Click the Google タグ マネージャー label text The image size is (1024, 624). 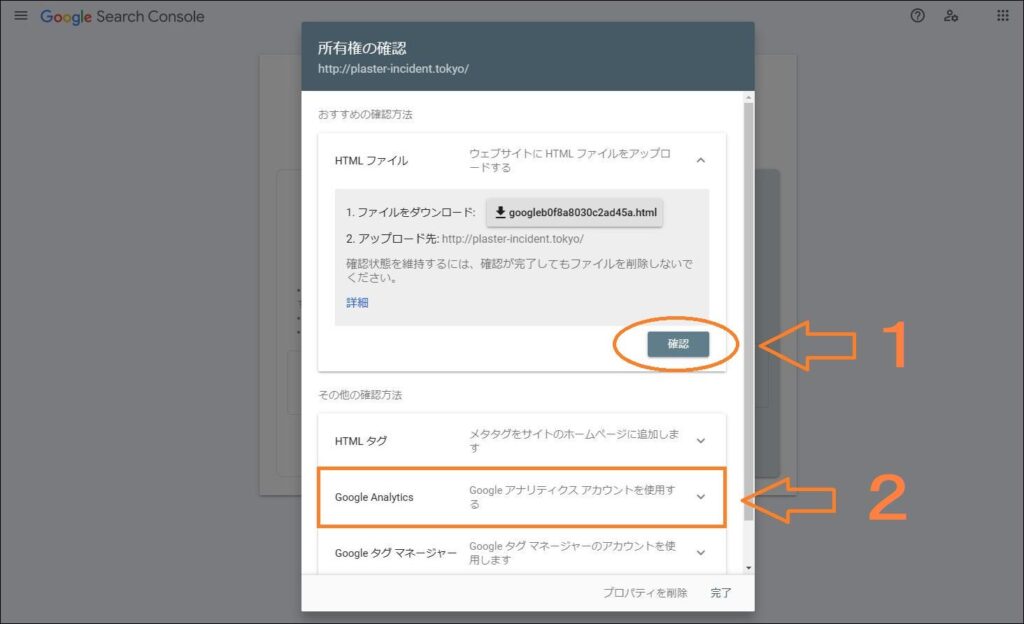(396, 553)
